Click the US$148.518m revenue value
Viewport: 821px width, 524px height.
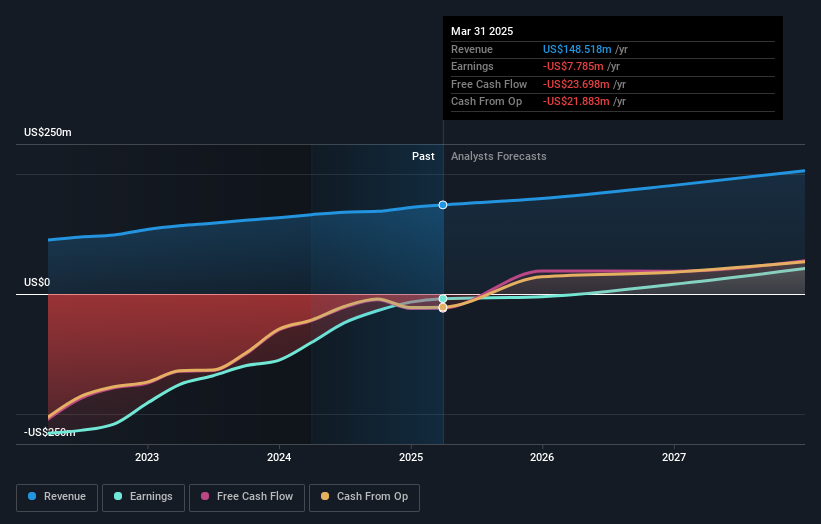577,49
